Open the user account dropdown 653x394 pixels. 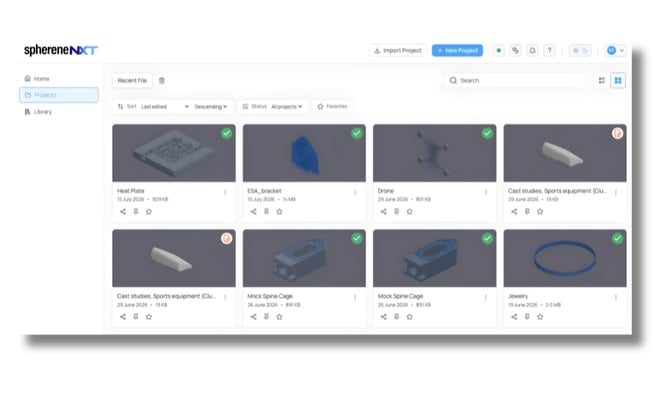616,50
